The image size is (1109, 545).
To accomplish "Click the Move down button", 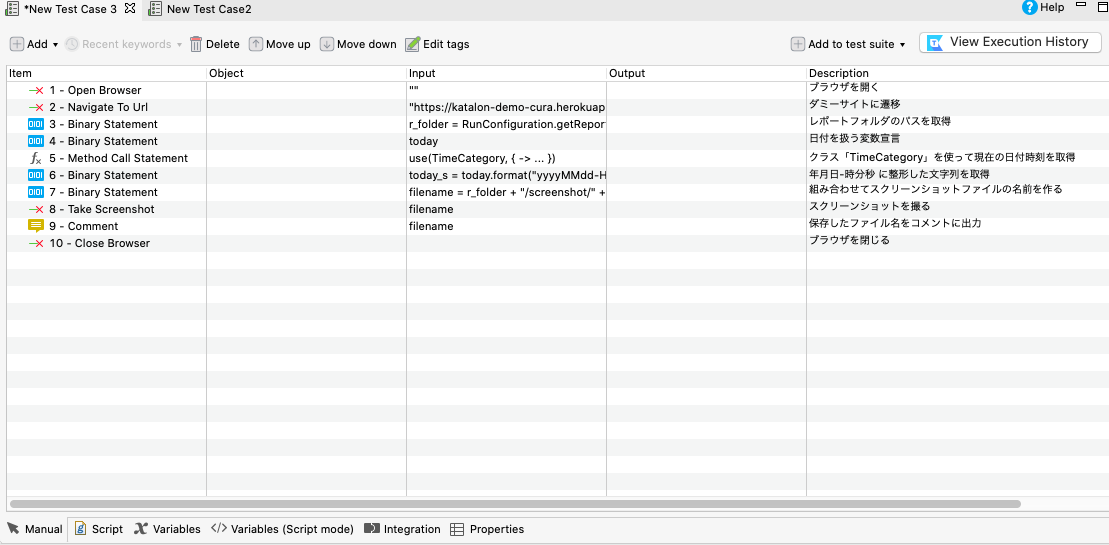I will coord(358,44).
